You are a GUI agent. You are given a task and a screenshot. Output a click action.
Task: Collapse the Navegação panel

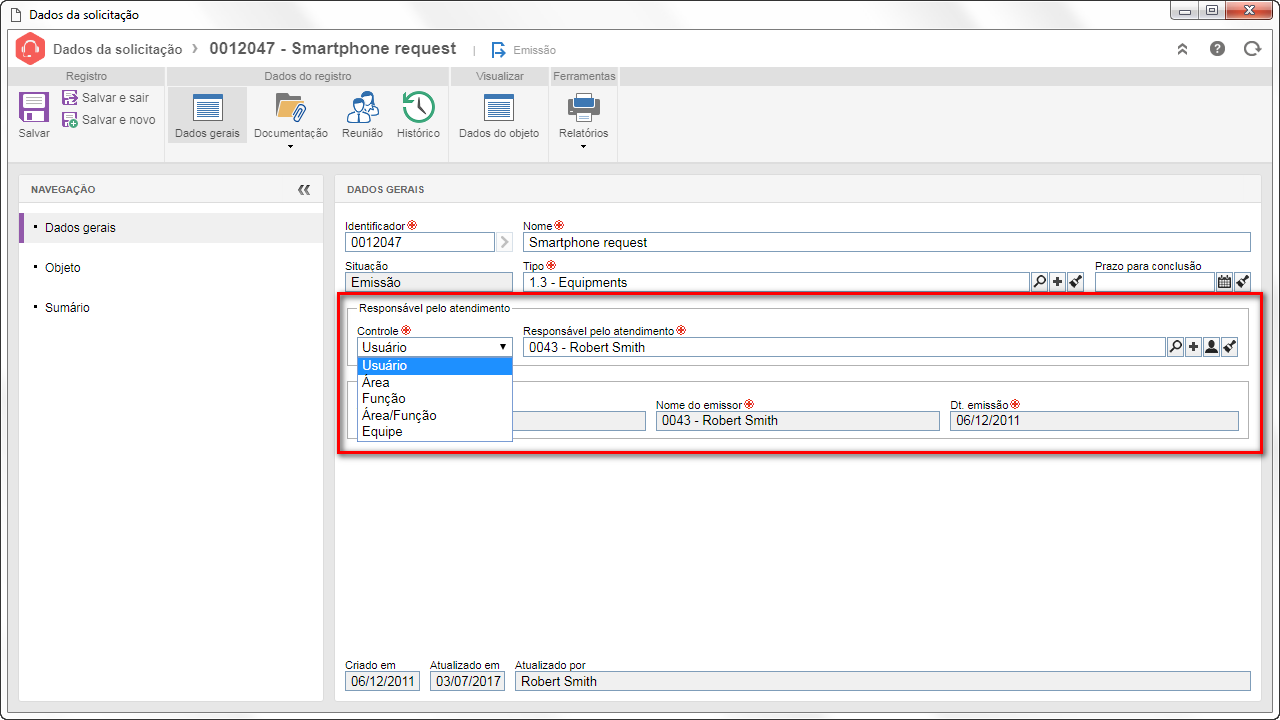click(304, 189)
